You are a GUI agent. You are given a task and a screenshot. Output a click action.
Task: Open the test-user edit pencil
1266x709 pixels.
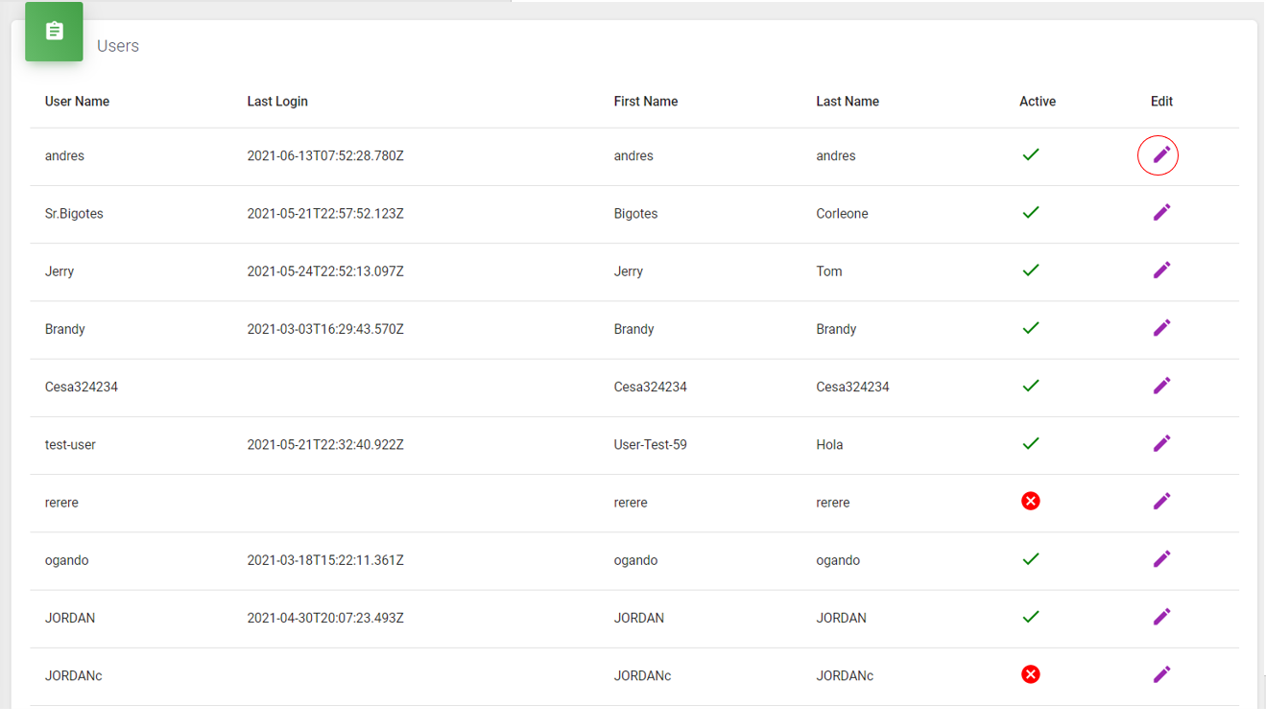click(x=1160, y=443)
